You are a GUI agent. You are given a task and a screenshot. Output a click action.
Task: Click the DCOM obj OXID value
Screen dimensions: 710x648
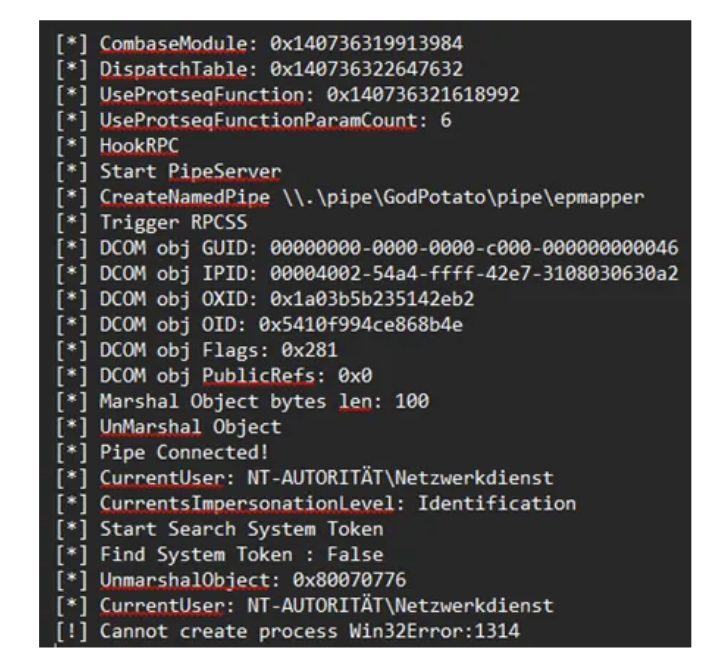click(377, 299)
